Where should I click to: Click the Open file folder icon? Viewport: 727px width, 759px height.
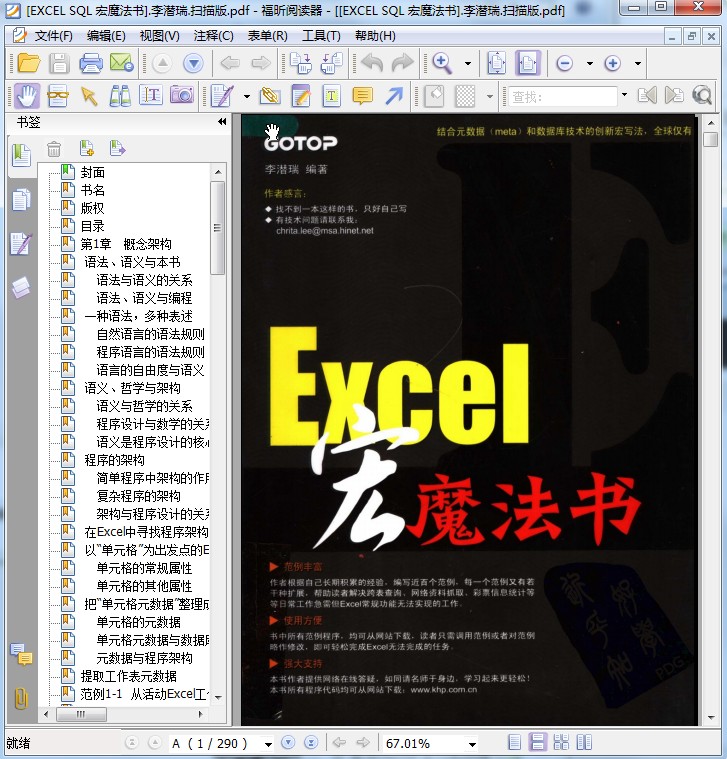(29, 63)
